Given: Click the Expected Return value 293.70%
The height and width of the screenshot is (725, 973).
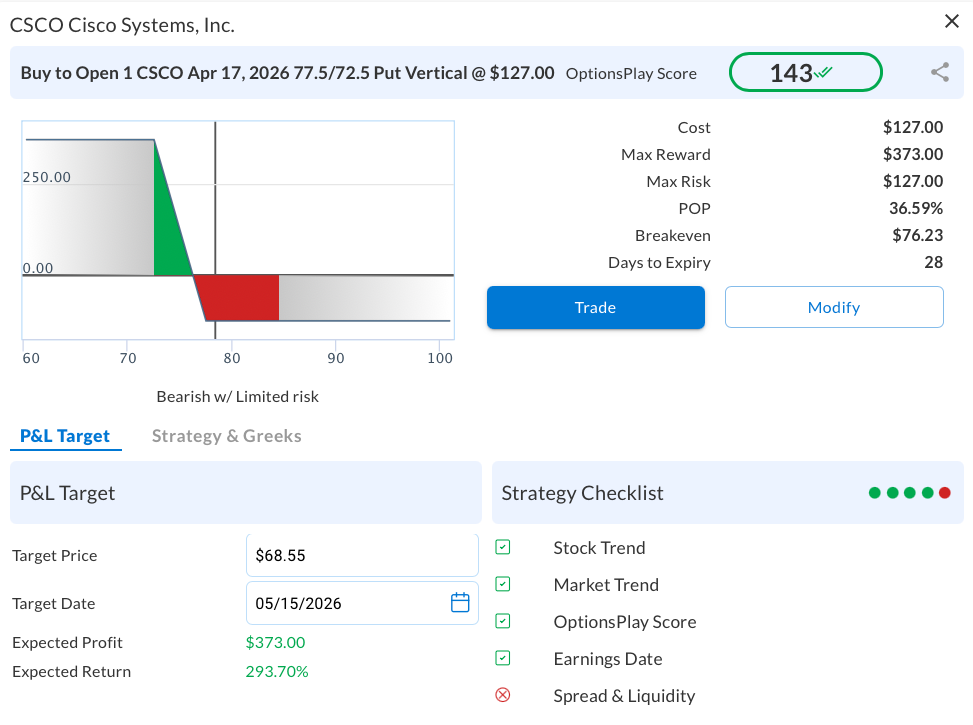Looking at the screenshot, I should click(277, 672).
